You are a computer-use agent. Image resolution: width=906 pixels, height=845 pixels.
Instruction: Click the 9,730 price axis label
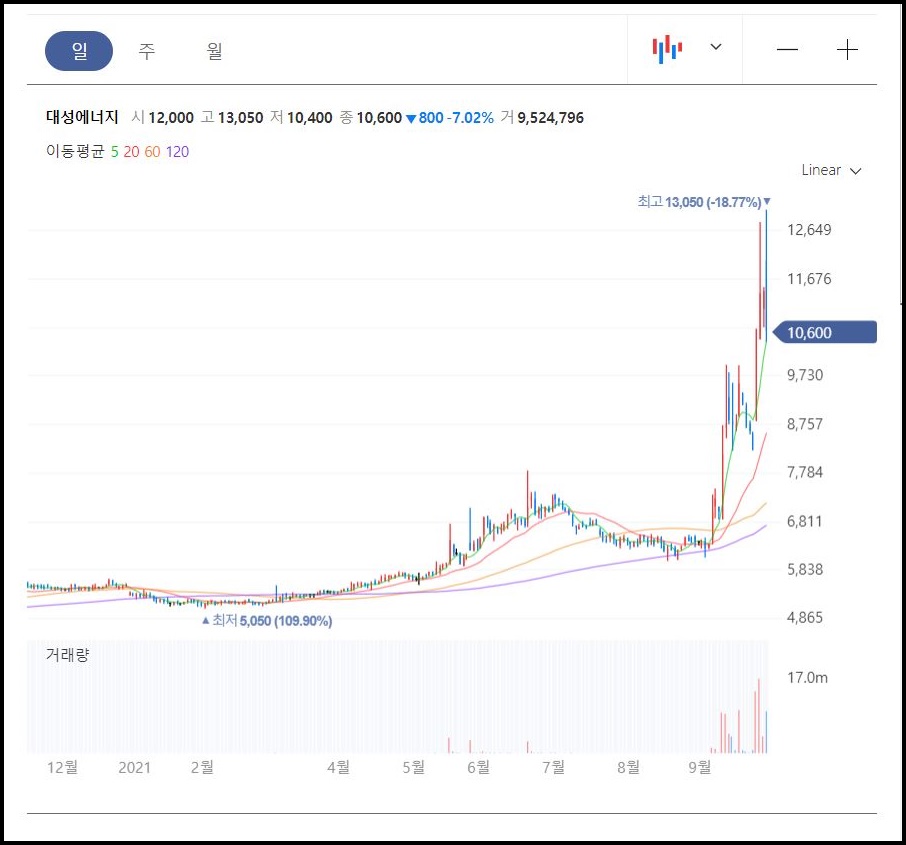805,375
